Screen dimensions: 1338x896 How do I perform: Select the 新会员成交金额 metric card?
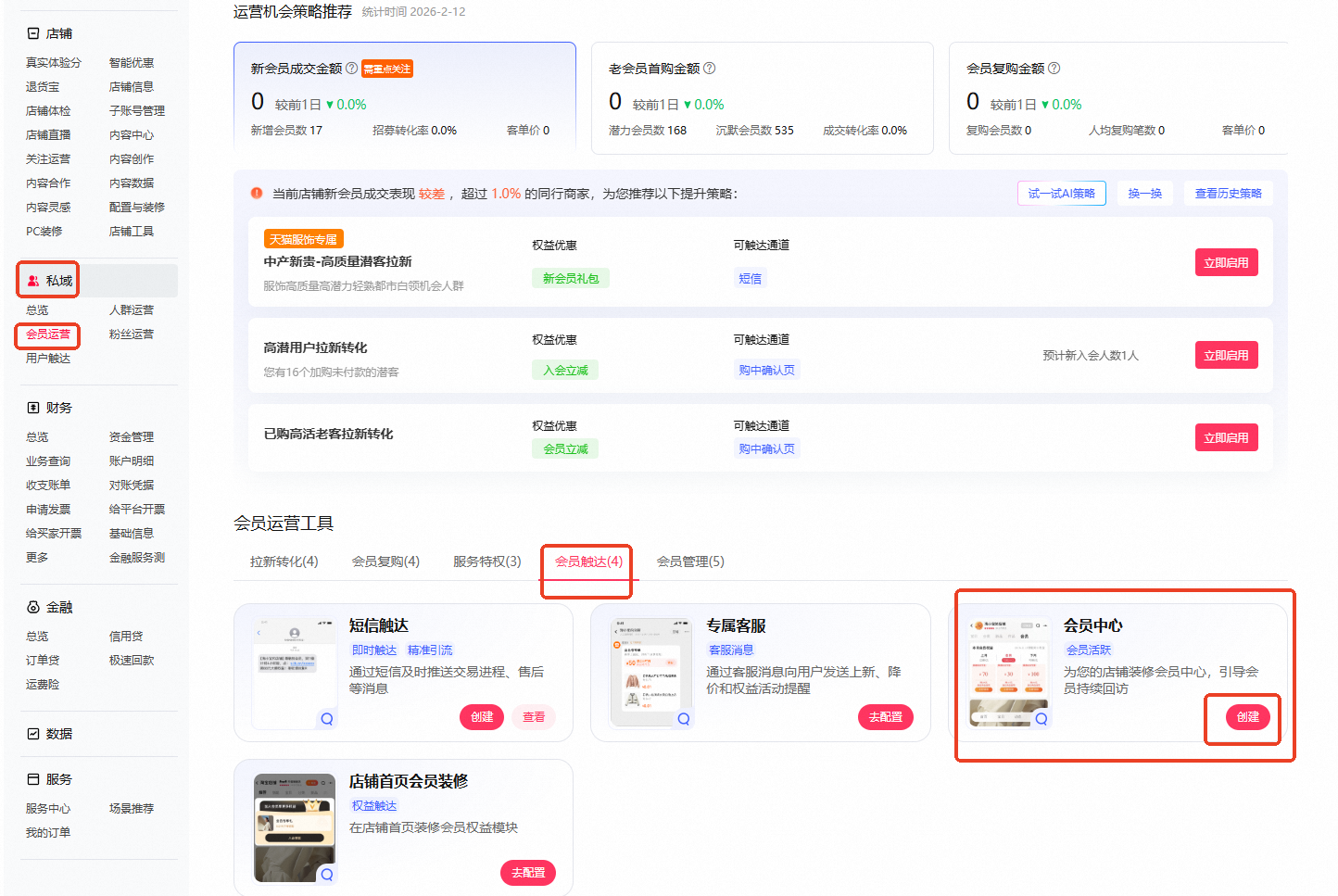[x=405, y=98]
